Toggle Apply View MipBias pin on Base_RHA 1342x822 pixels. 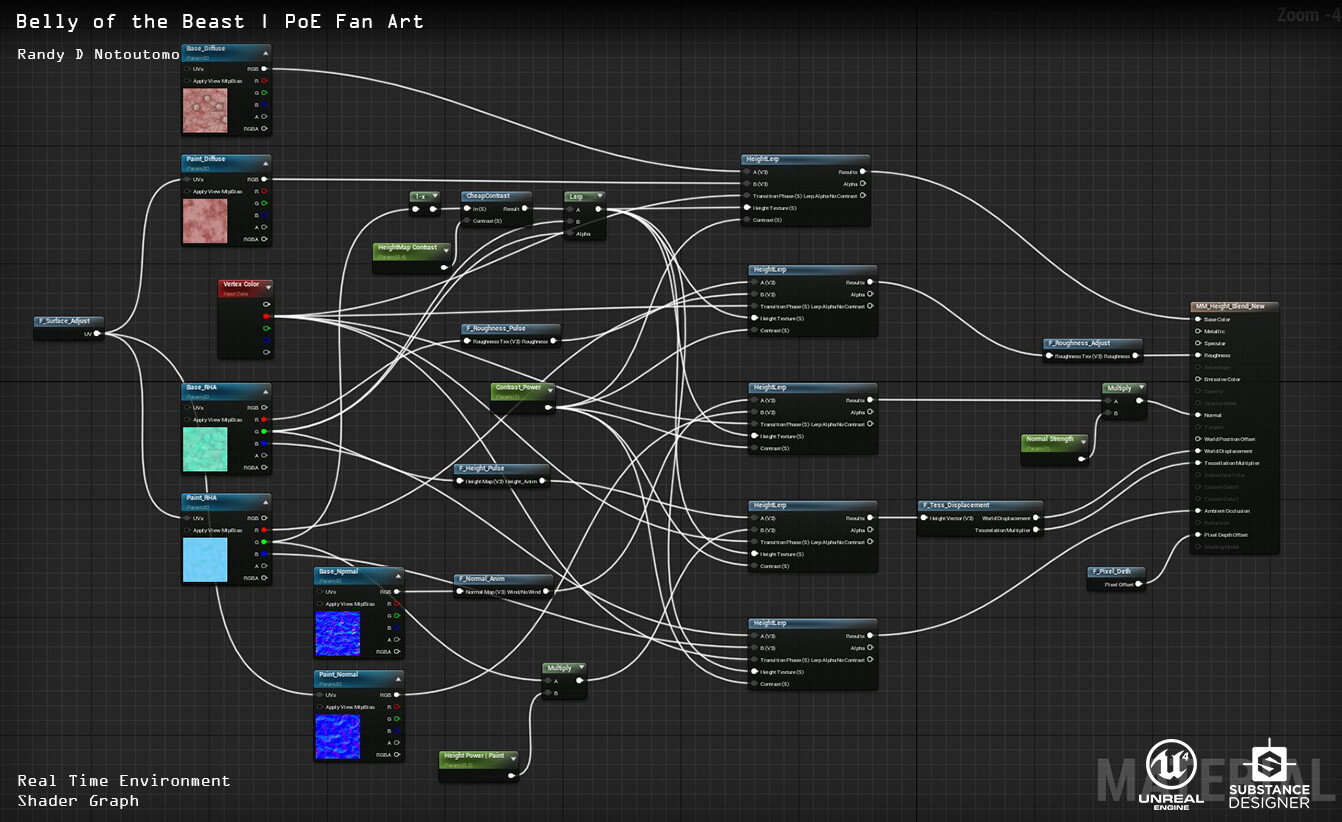coord(188,420)
